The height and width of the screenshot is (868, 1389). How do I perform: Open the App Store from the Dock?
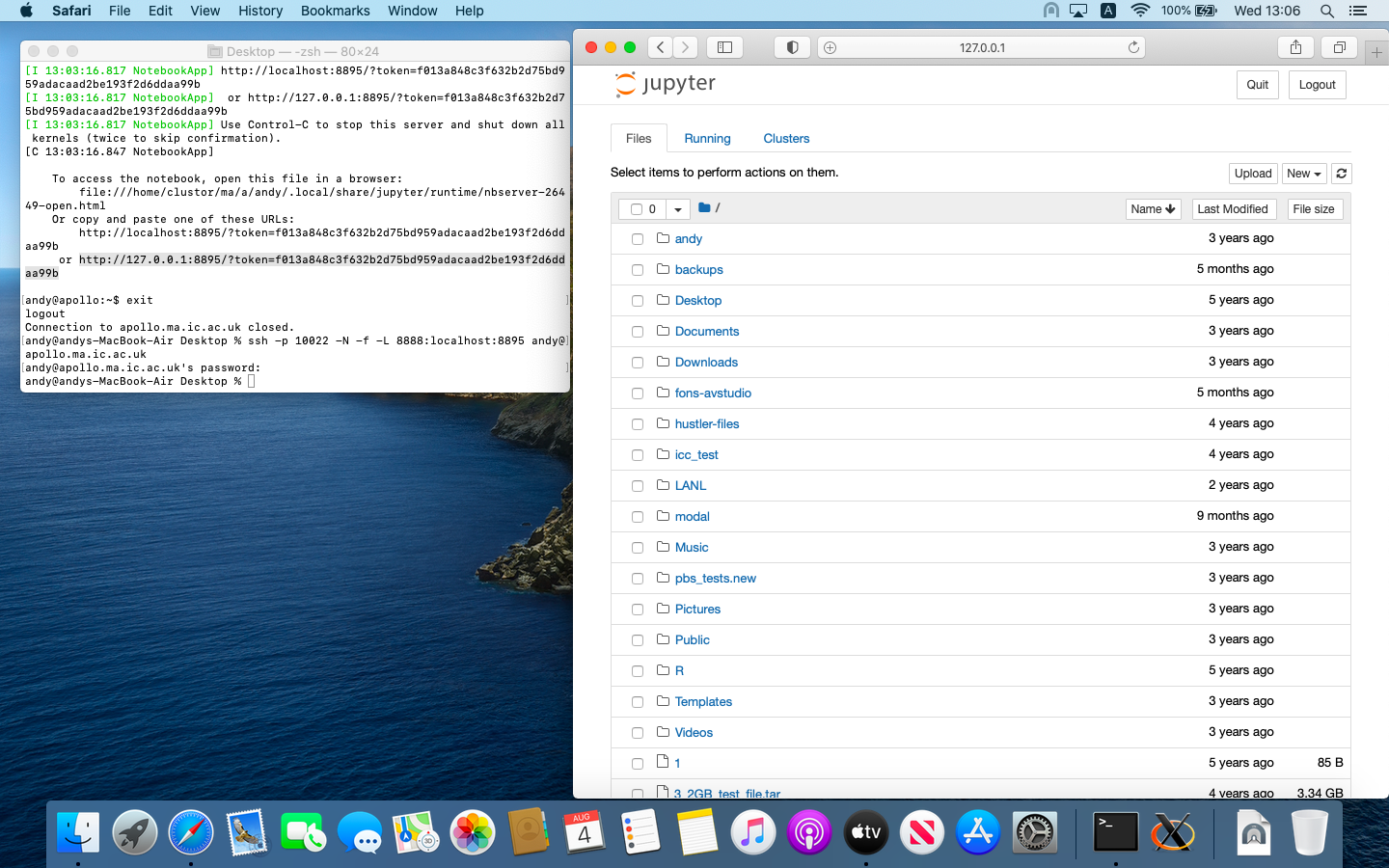(x=978, y=832)
